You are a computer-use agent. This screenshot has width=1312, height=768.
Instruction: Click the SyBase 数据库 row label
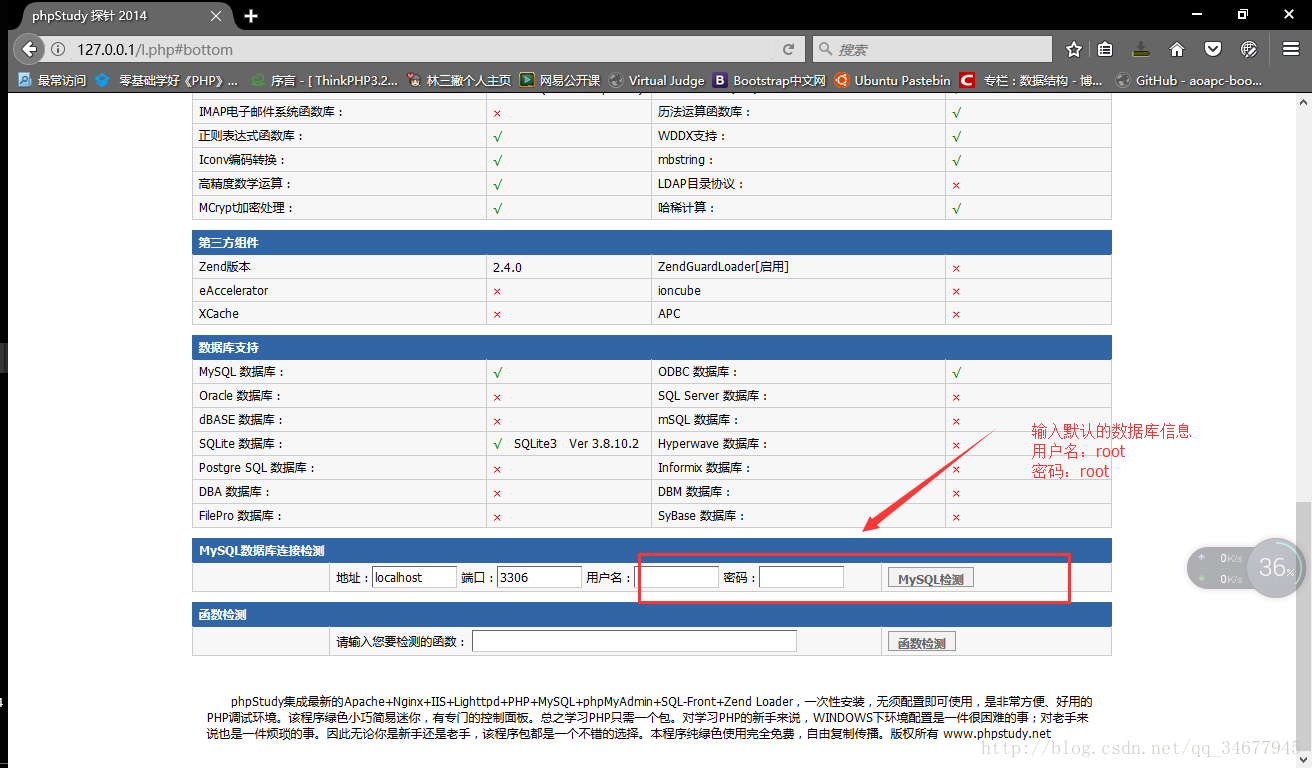(702, 516)
